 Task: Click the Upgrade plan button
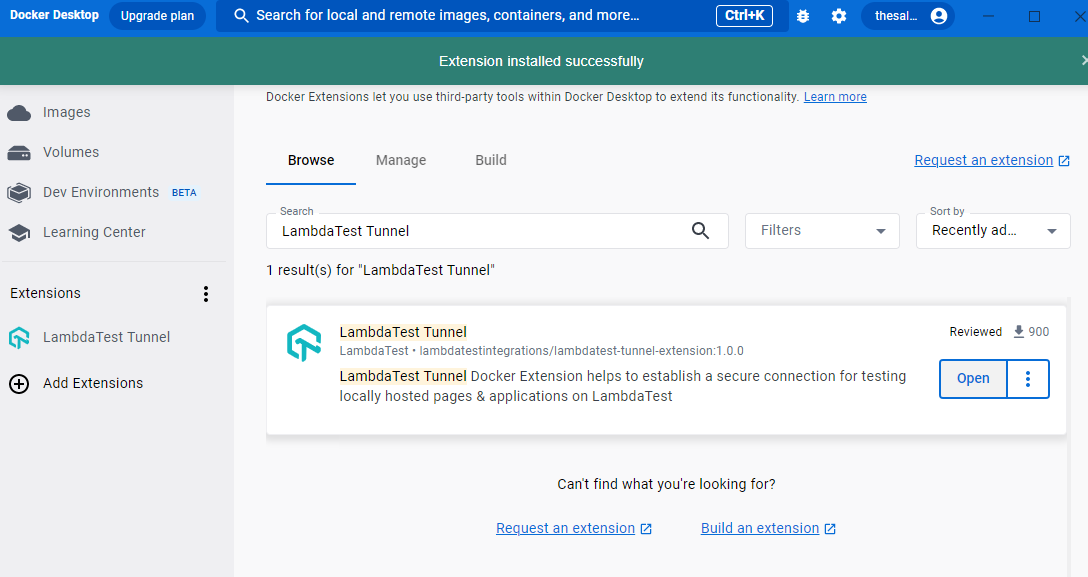click(x=157, y=16)
